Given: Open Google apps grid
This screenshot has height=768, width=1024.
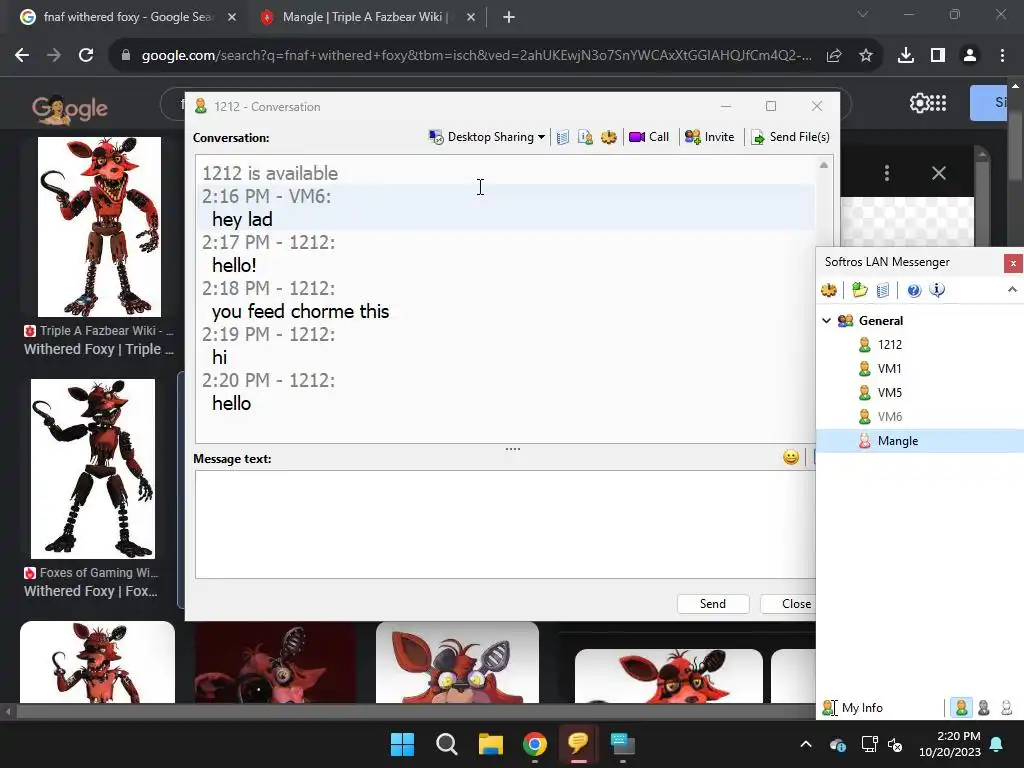Looking at the screenshot, I should coord(938,103).
